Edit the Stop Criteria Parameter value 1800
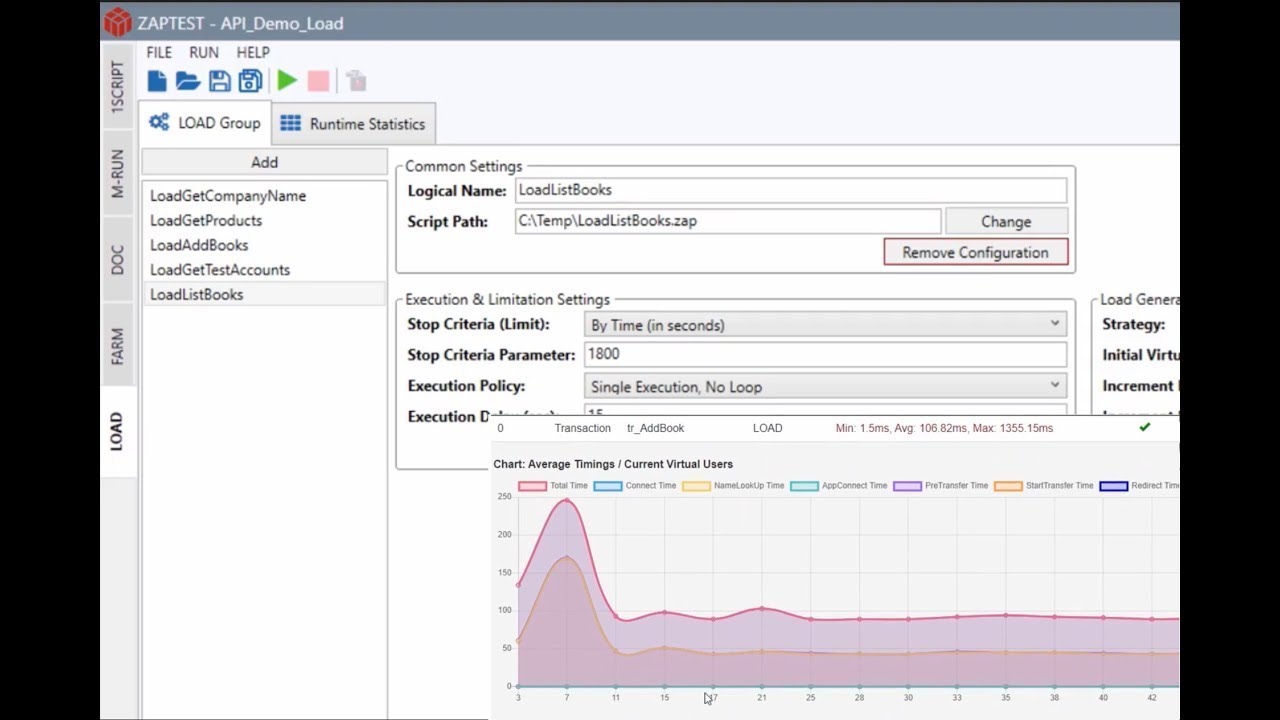1280x720 pixels. [825, 354]
